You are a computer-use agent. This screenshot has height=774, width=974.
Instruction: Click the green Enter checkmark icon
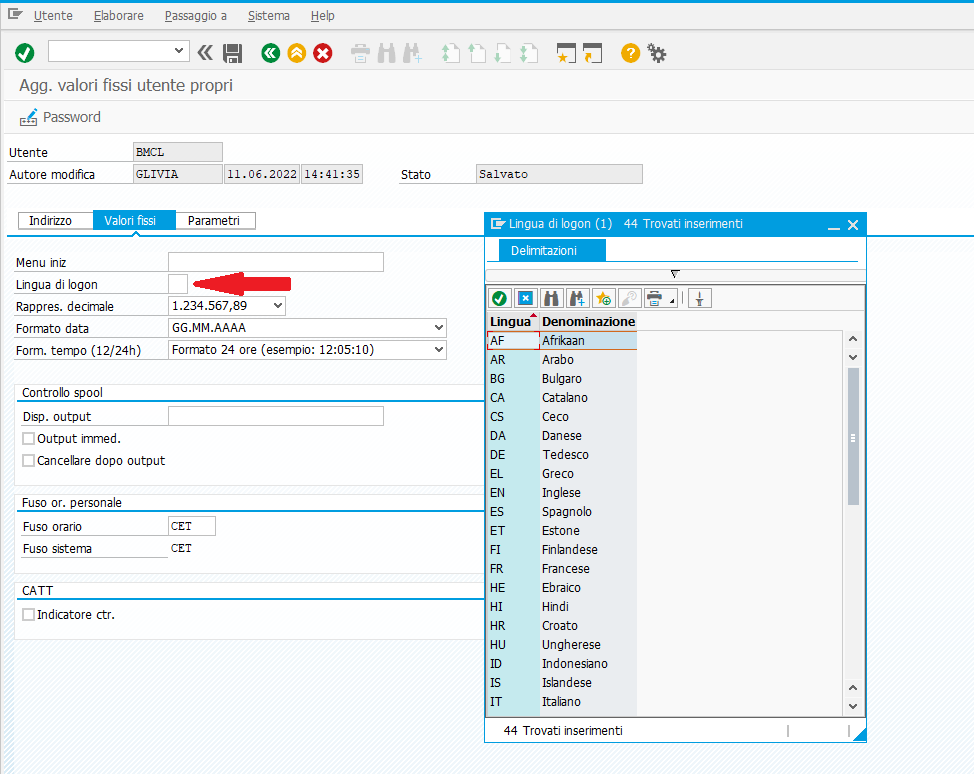(25, 53)
